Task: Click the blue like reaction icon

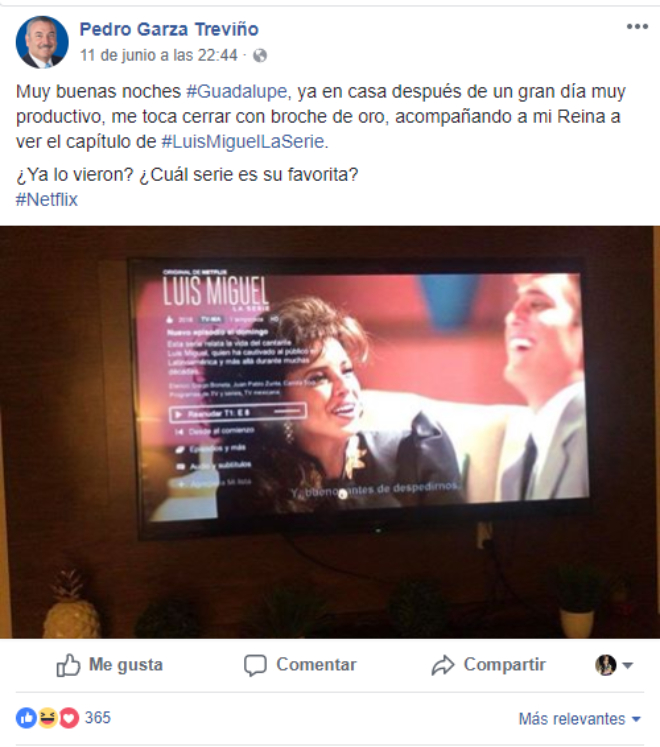Action: [x=26, y=717]
